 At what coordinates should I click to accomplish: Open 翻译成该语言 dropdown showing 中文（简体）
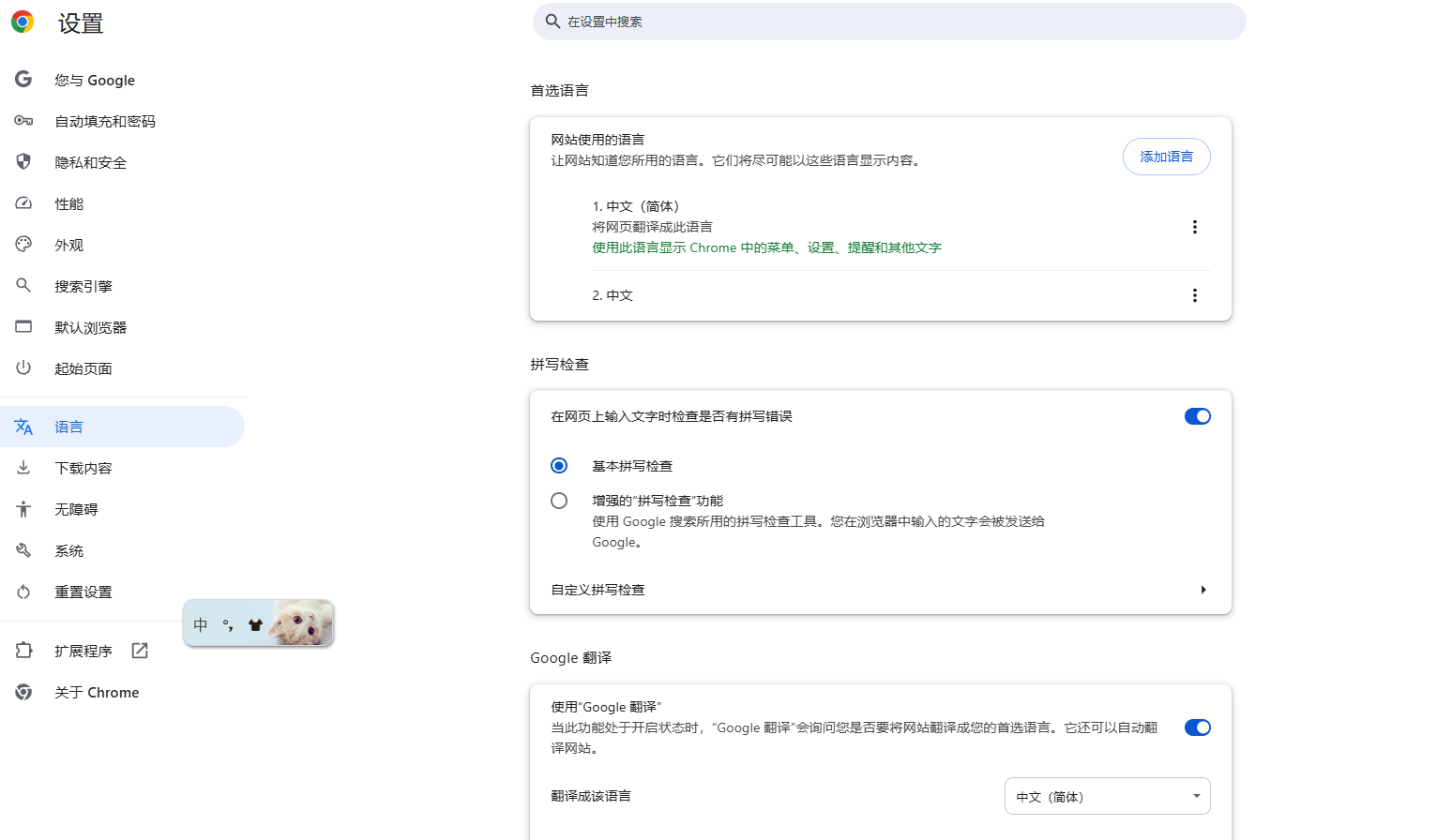1107,796
